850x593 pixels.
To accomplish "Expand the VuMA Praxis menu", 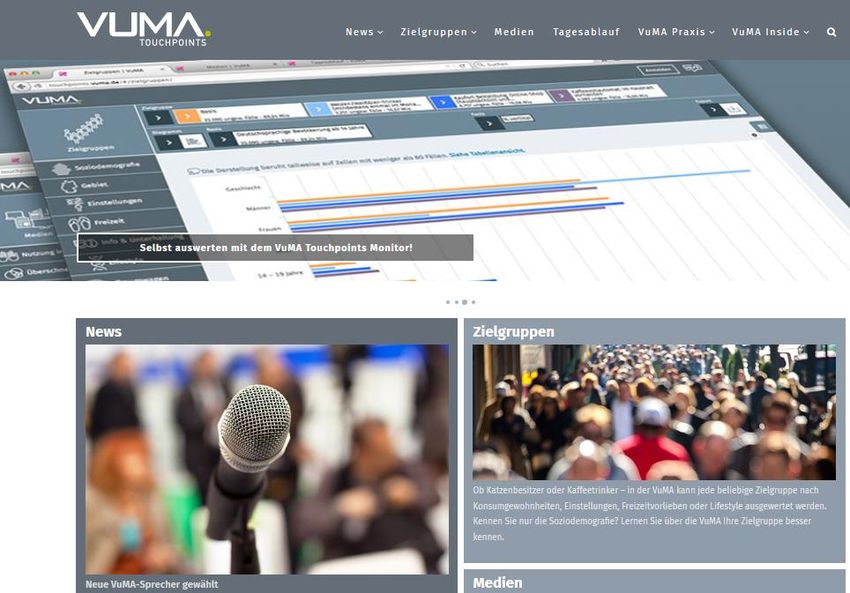I will click(x=676, y=32).
